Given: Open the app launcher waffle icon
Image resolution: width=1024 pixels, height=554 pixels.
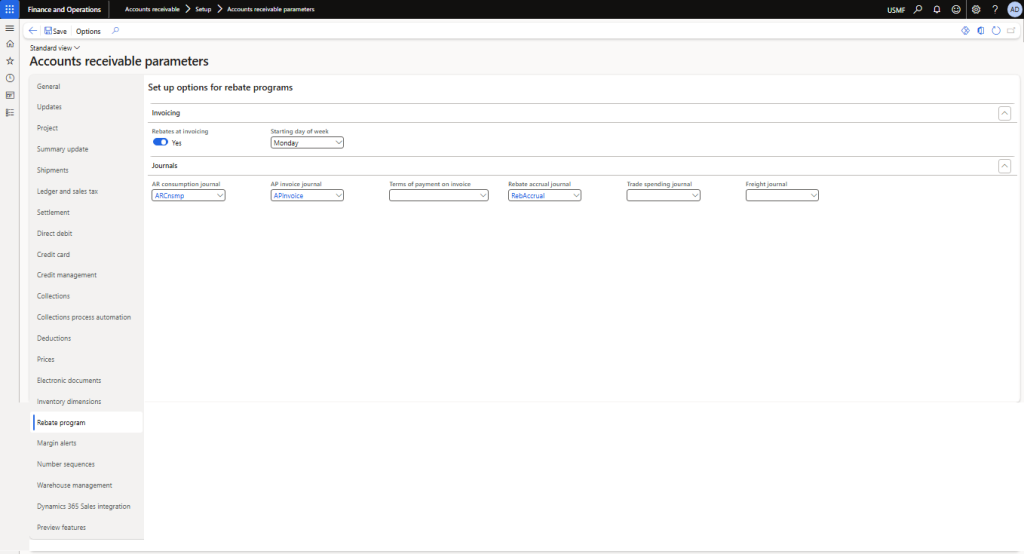Looking at the screenshot, I should (x=10, y=9).
